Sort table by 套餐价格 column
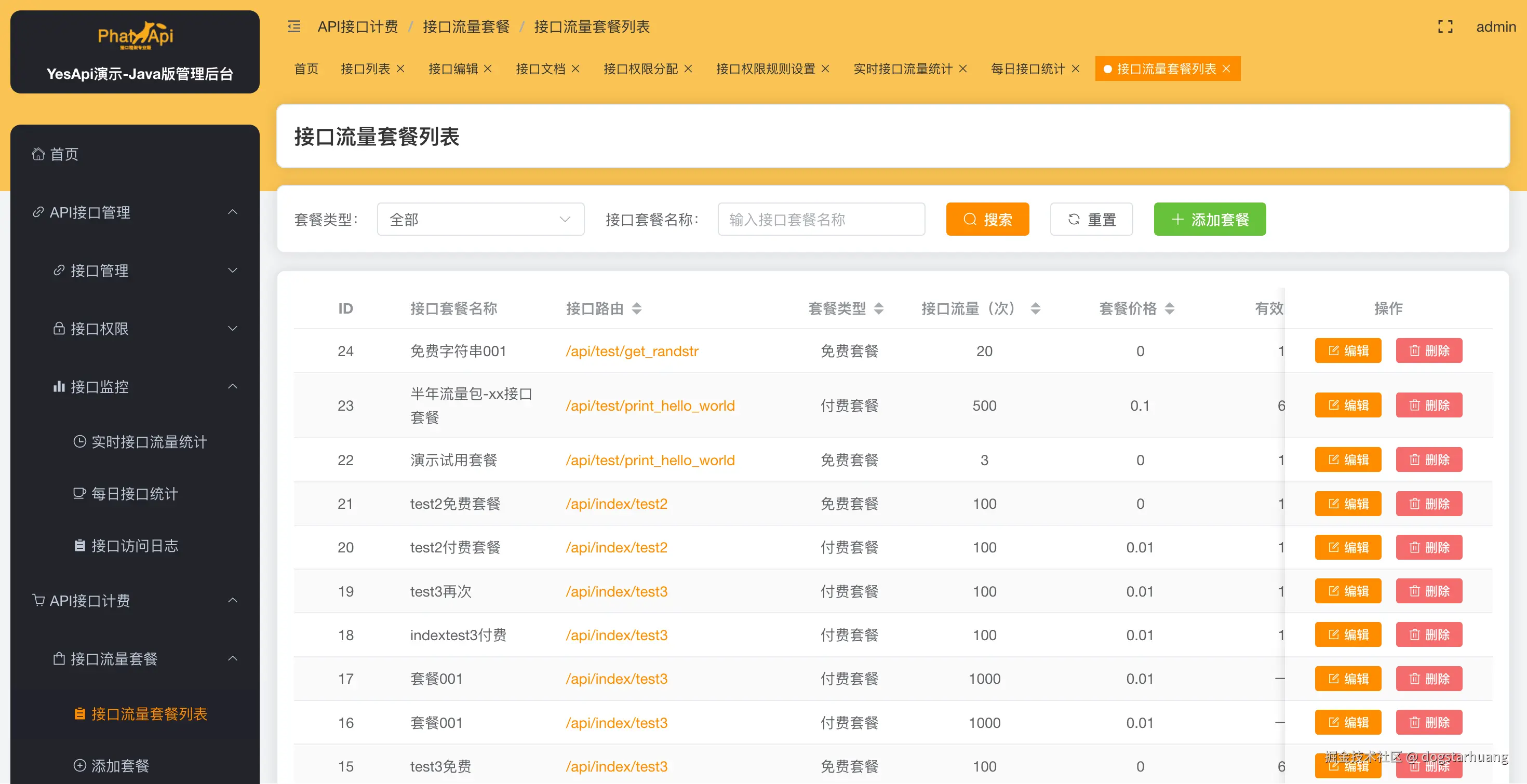This screenshot has width=1527, height=784. tap(1170, 308)
